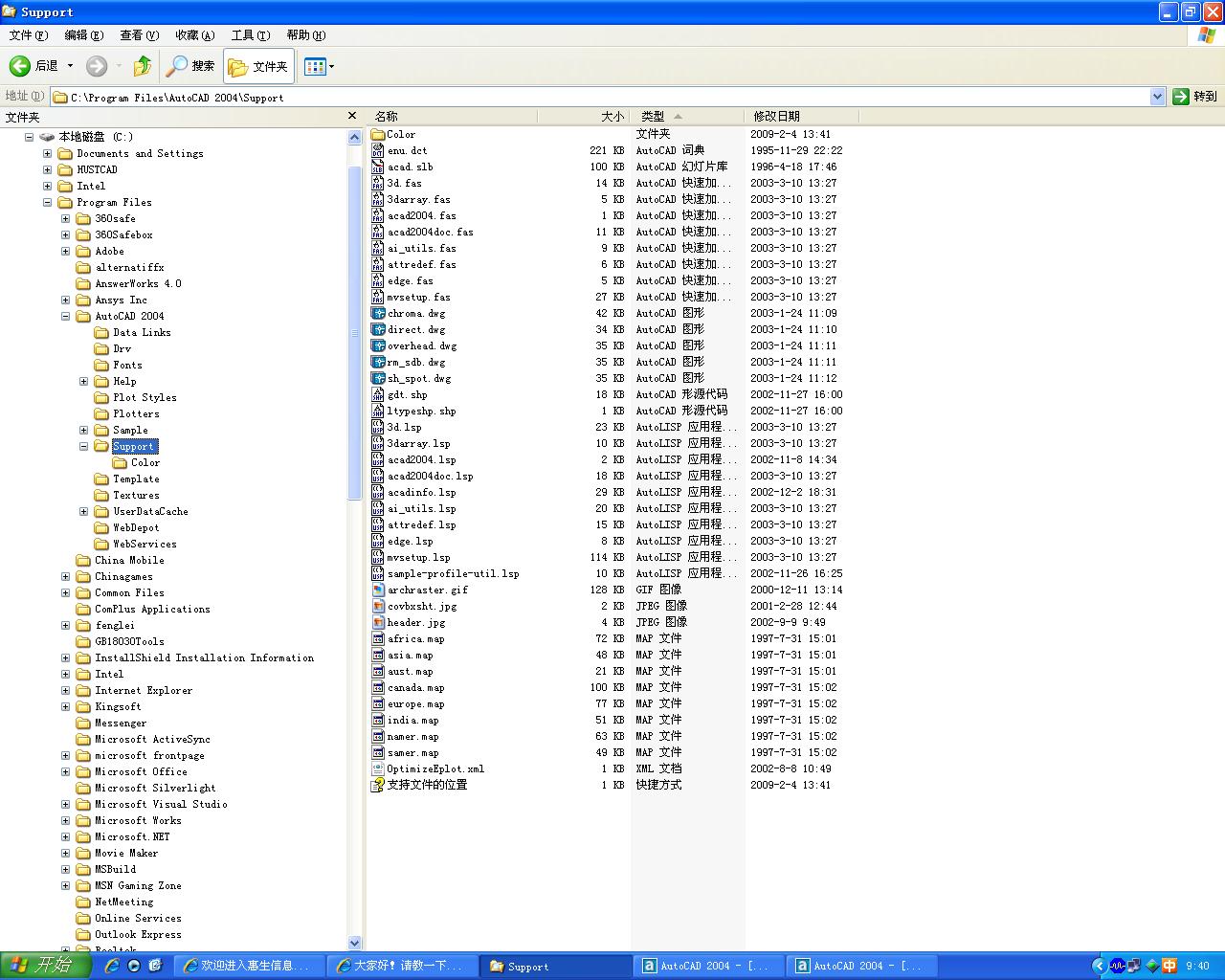Click the Back (后退) arrow icon
1225x980 pixels.
[x=20, y=66]
